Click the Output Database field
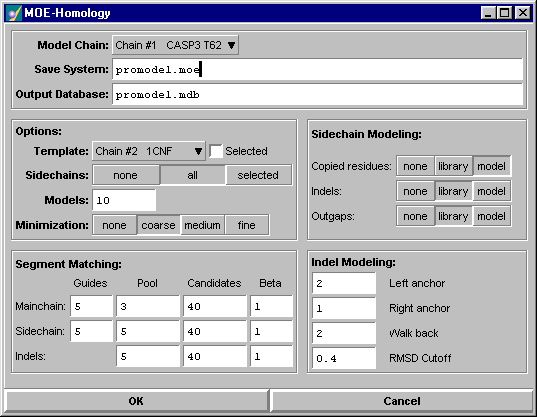537x417 pixels. [317, 95]
